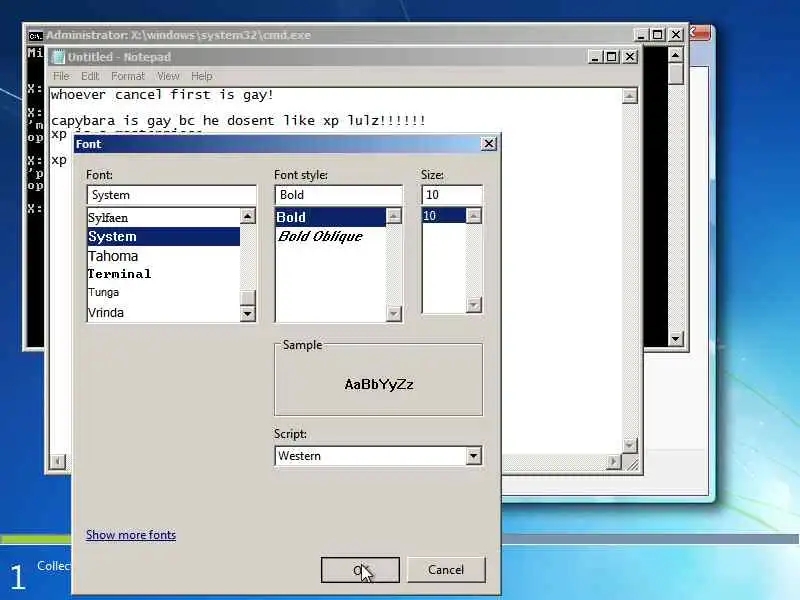Screen dimensions: 800x600
Task: Click Notepad vertical scroll up arrow
Action: [x=630, y=96]
